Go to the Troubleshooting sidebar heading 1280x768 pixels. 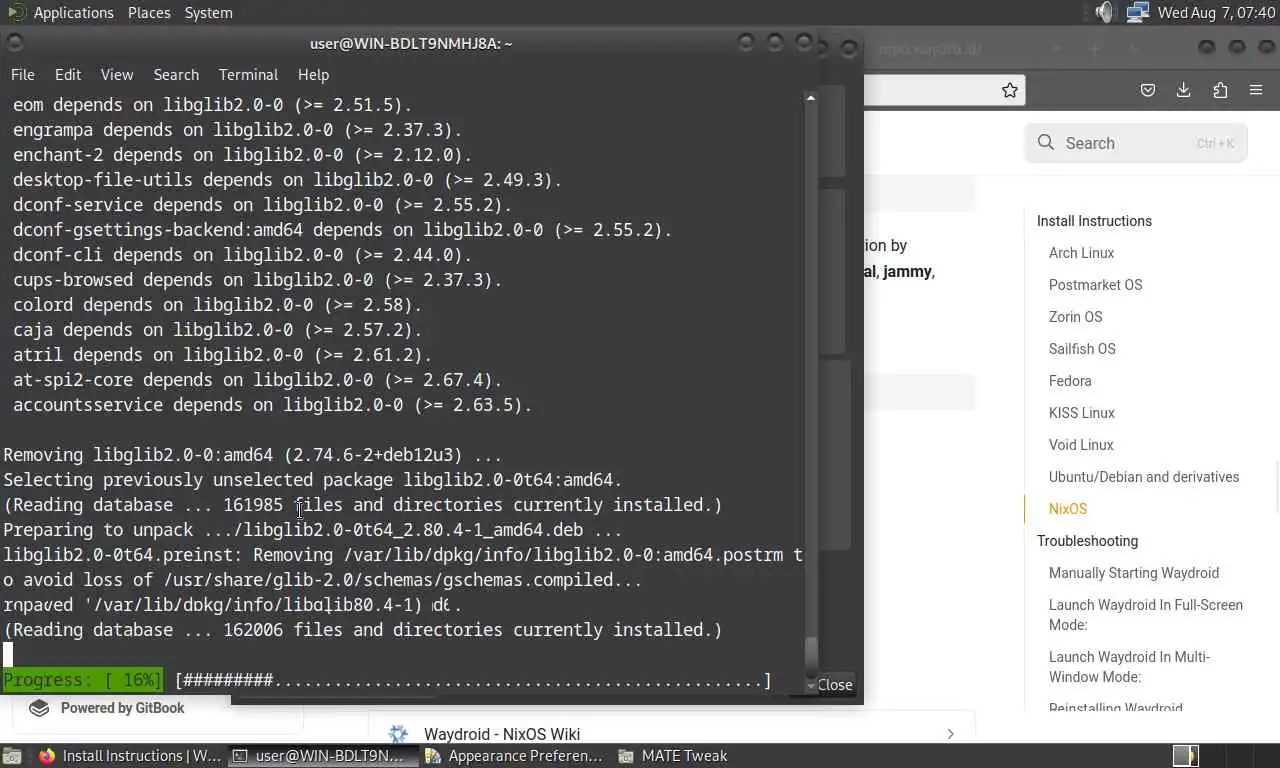point(1087,541)
